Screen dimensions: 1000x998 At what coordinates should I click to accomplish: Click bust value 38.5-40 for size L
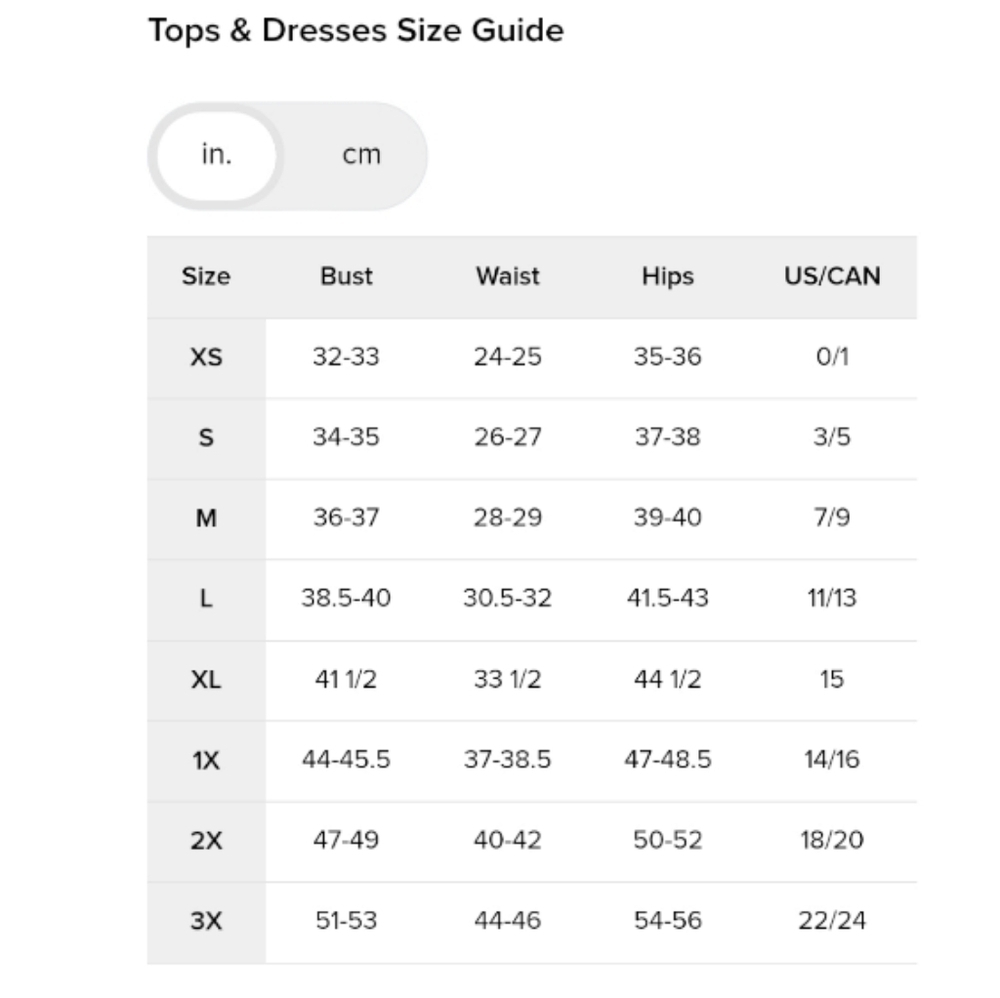(346, 598)
